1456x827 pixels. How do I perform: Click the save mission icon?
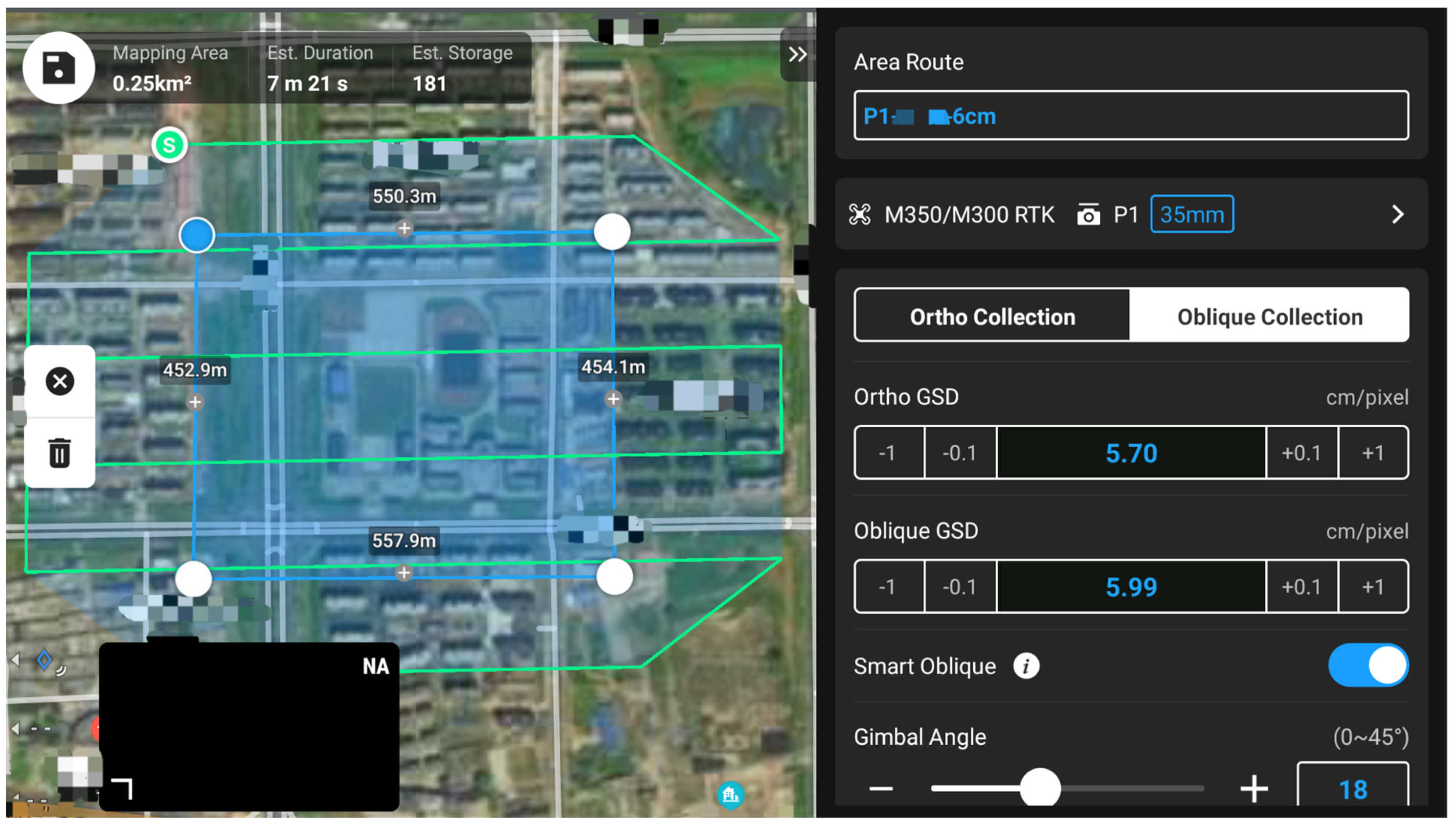point(59,68)
